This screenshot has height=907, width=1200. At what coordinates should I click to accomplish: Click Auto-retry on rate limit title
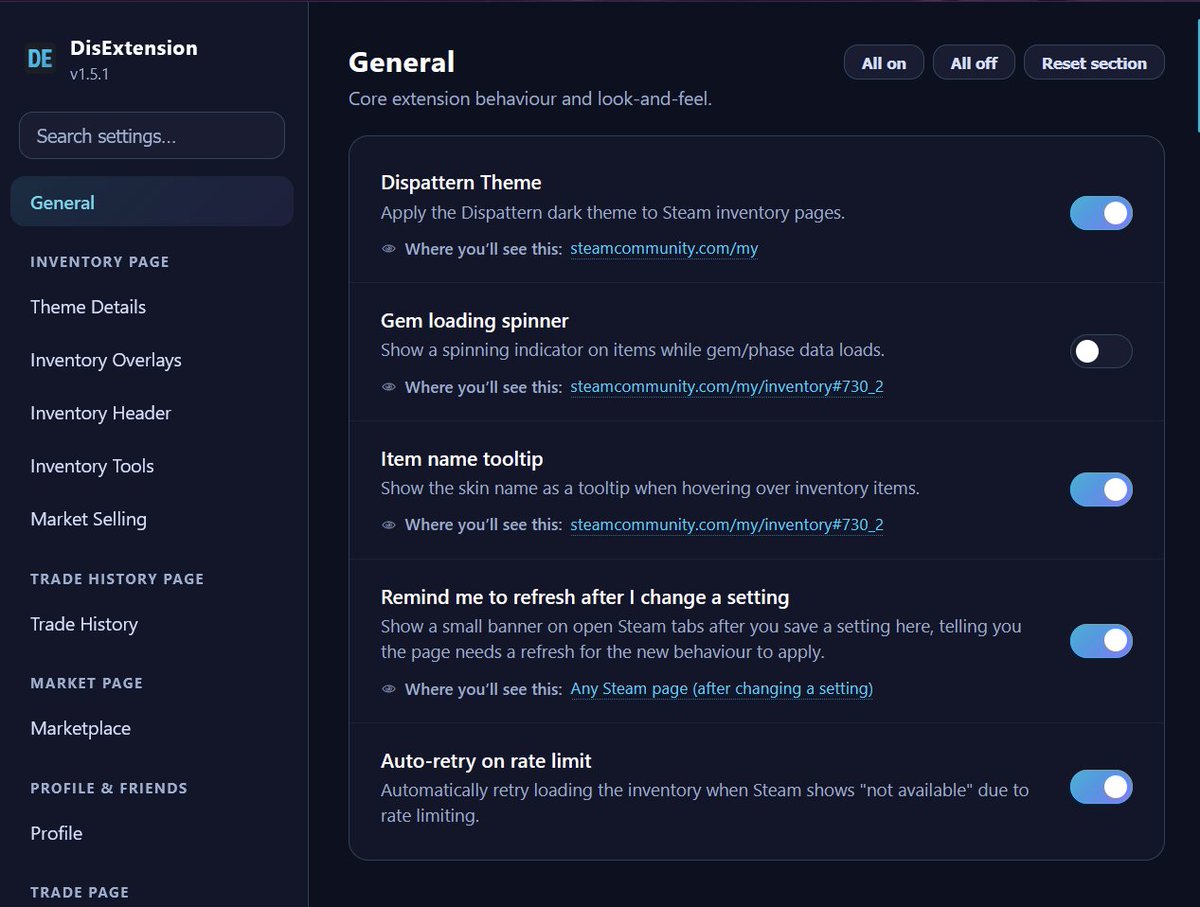click(486, 761)
